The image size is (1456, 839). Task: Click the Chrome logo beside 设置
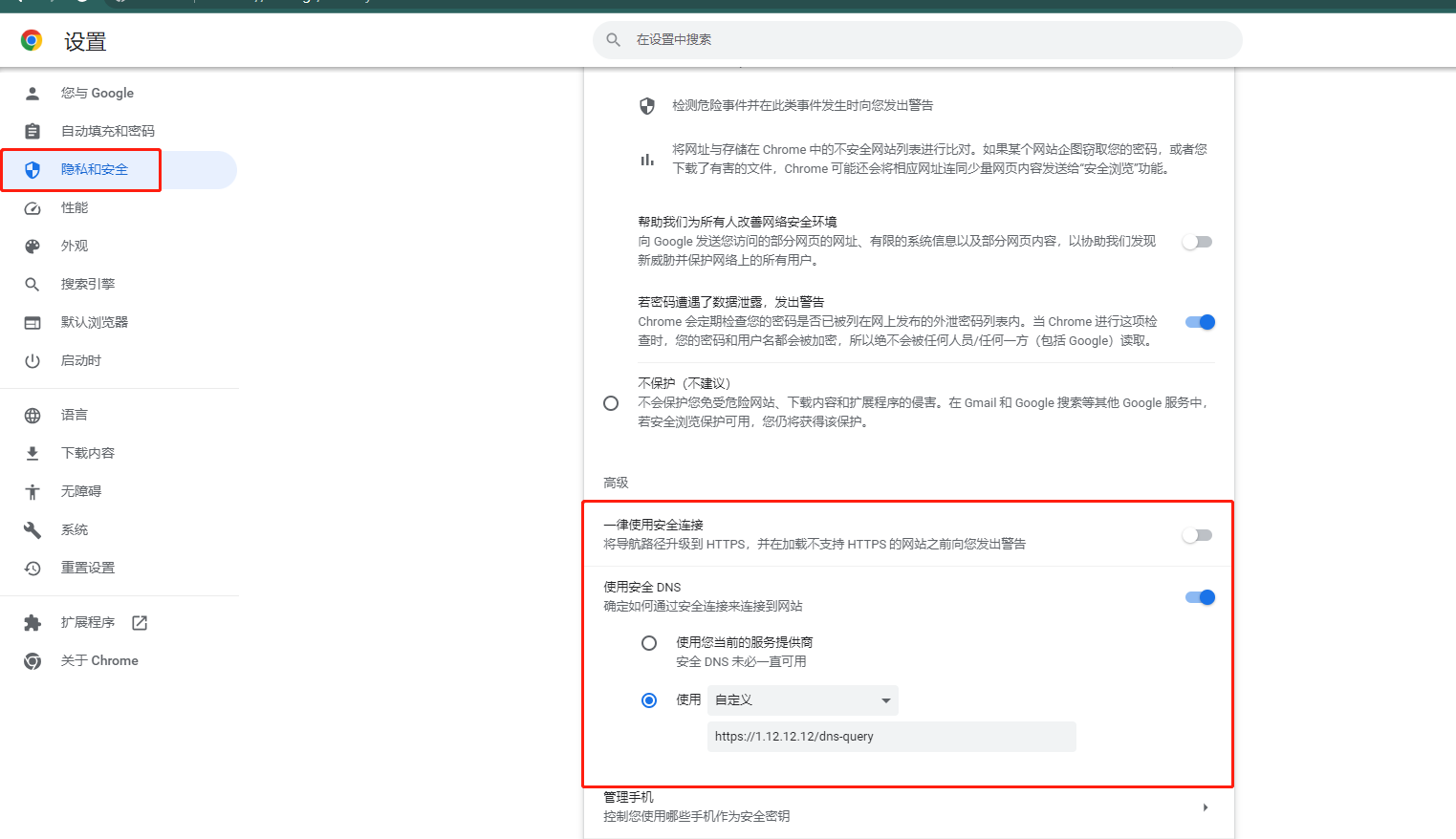(x=32, y=40)
